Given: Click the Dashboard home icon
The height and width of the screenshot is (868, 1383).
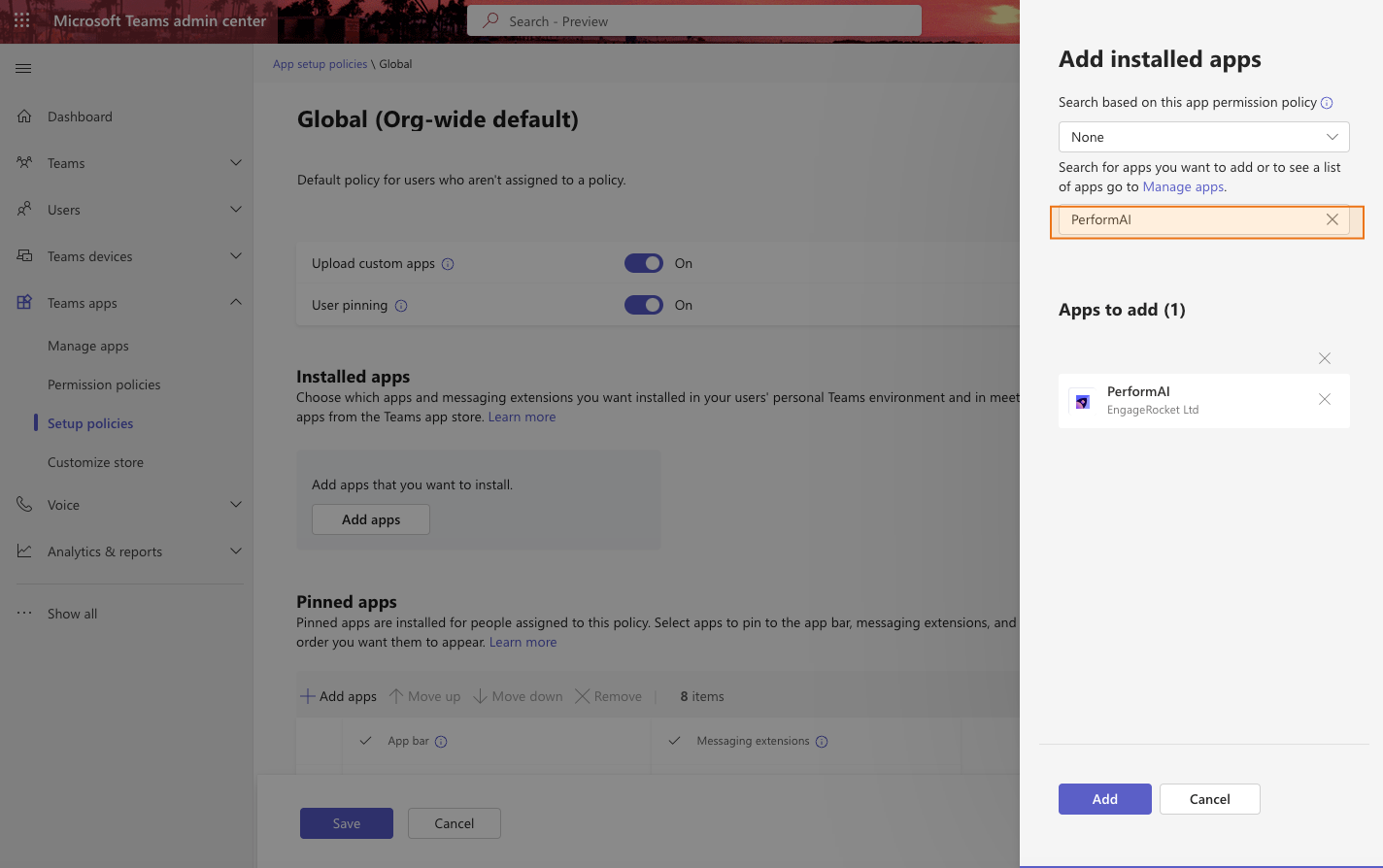Looking at the screenshot, I should [24, 117].
